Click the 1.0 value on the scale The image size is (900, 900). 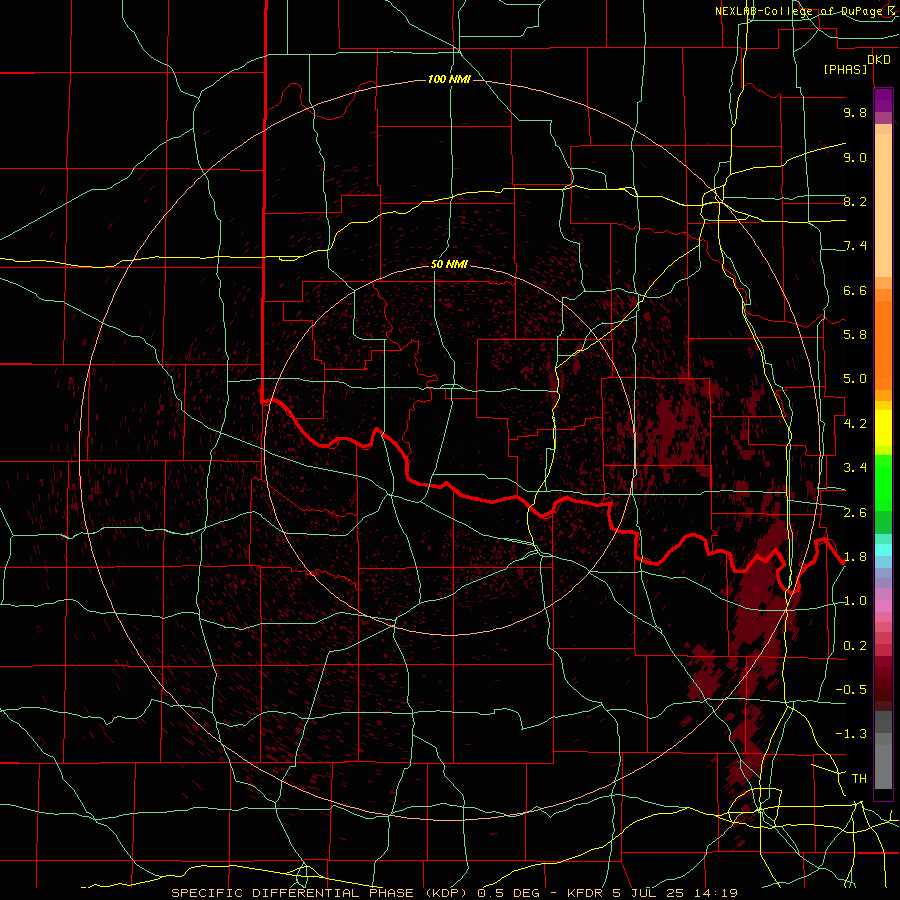point(855,601)
